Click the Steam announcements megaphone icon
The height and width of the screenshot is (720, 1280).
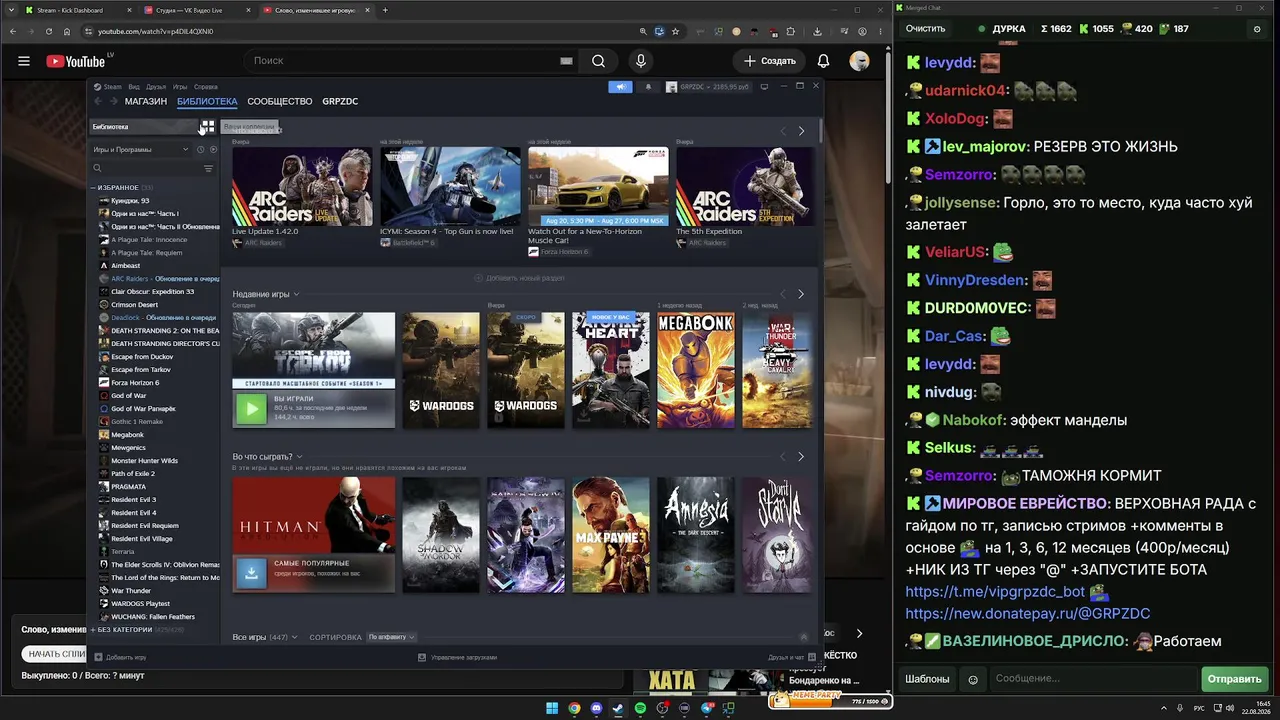coord(621,87)
